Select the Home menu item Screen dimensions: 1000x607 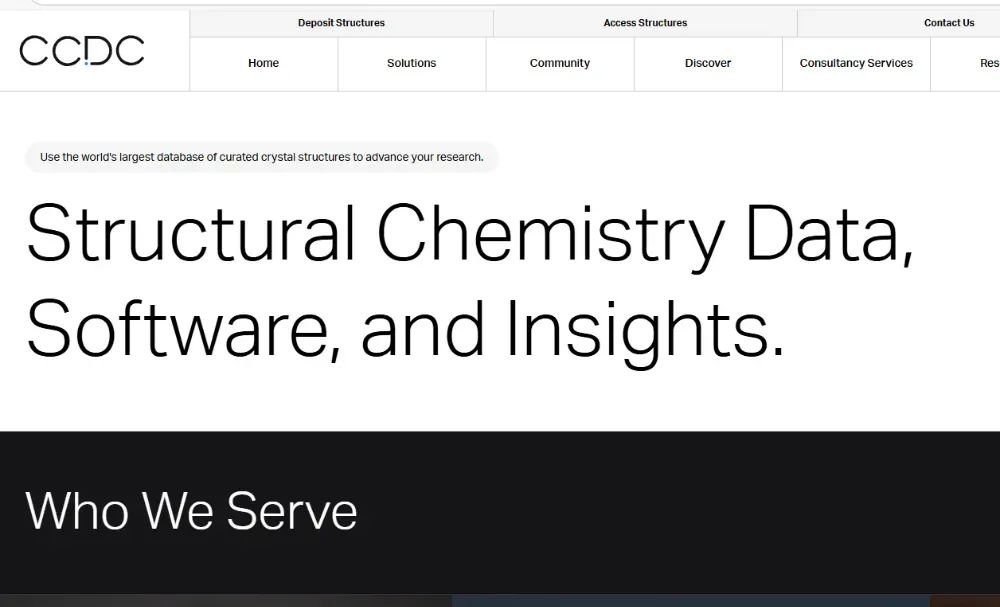[x=263, y=63]
